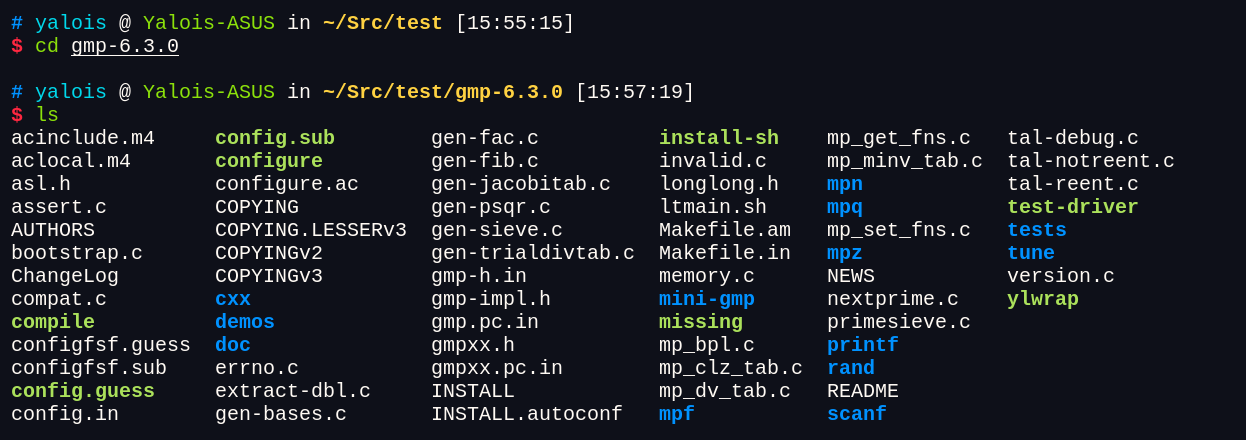Select the ChangeLog file entry
1246x440 pixels.
[x=64, y=276]
